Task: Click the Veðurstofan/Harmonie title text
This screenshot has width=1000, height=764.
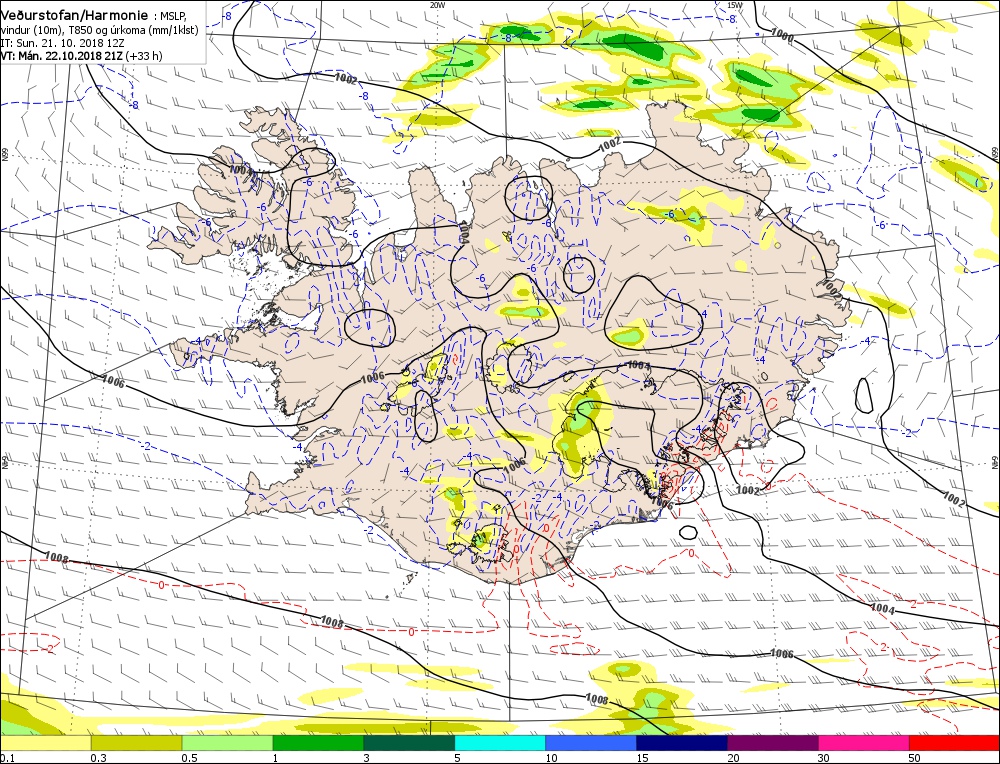Action: pyautogui.click(x=74, y=15)
